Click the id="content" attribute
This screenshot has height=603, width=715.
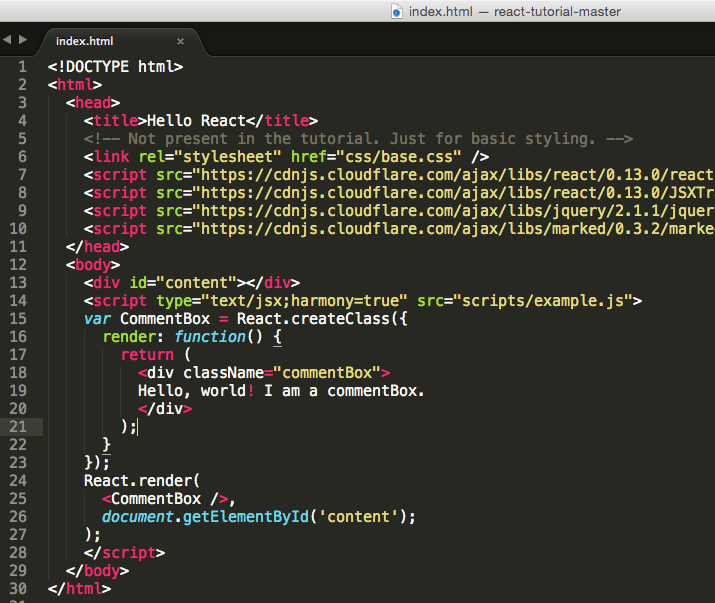183,283
